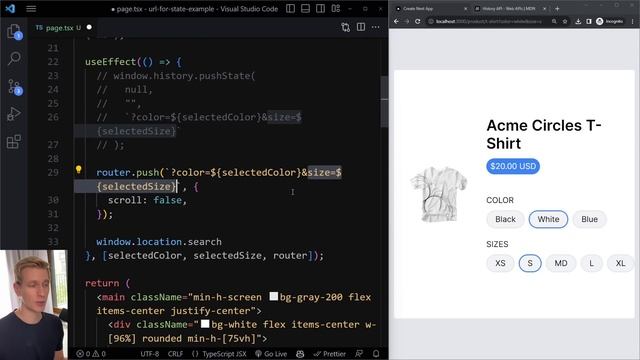Click line number 28 in the gutter
Image resolution: width=640 pixels, height=360 pixels.
coord(53,158)
